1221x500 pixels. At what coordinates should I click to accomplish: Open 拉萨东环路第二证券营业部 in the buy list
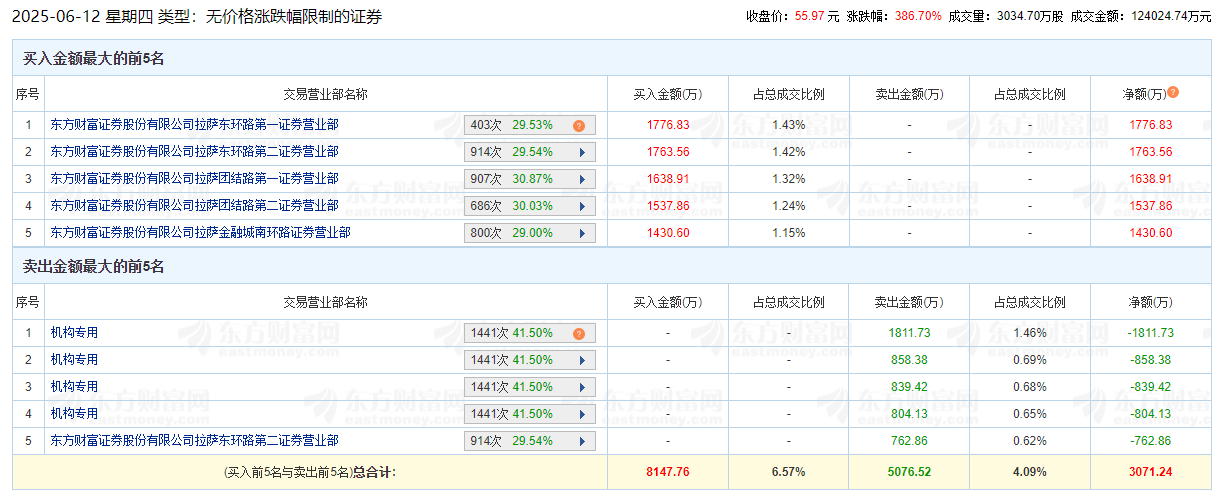194,152
